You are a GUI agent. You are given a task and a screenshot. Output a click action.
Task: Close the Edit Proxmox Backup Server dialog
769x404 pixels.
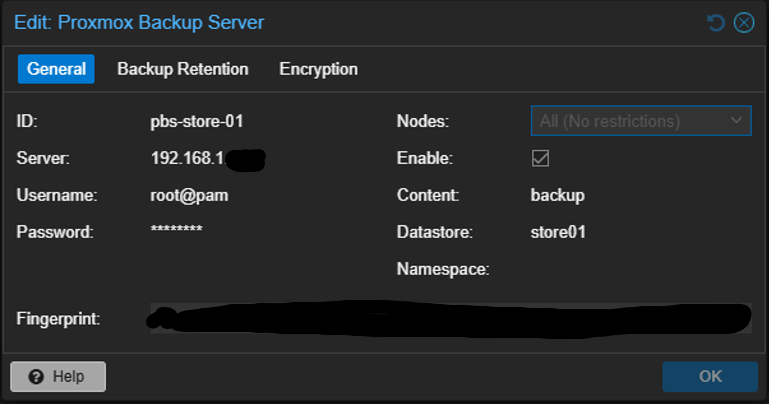pos(744,22)
